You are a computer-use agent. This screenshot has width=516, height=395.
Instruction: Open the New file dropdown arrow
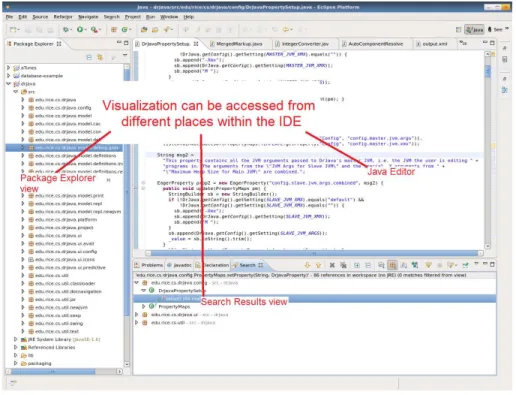[18, 30]
